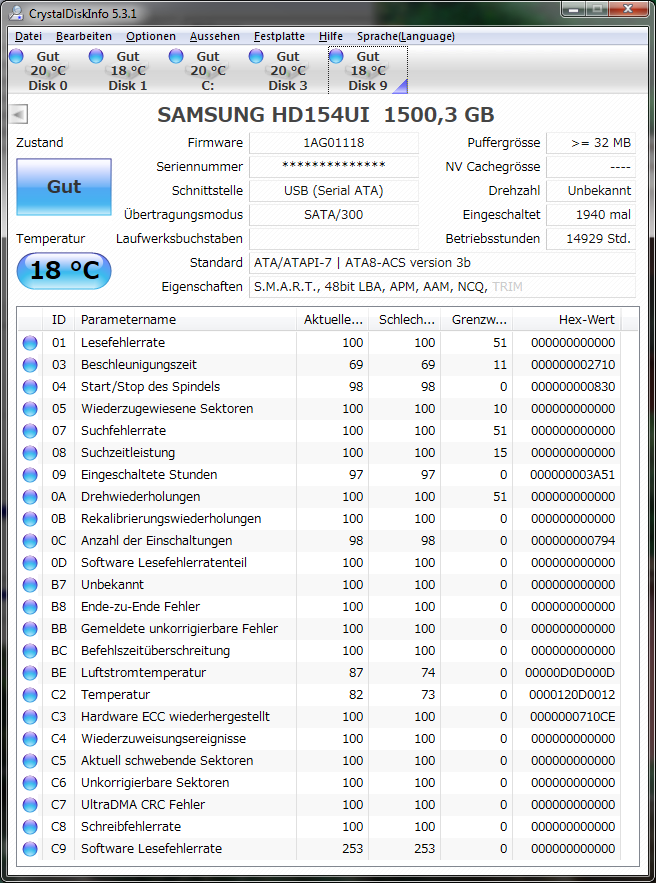Click the Puffergrösse value >= 32 MB
656x883 pixels.
point(591,143)
